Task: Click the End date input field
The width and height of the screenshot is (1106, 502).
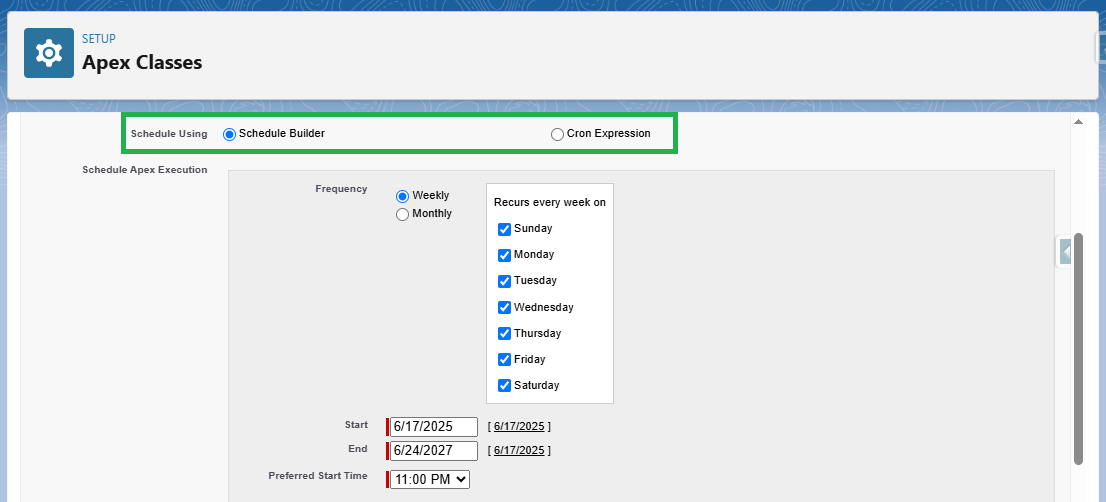Action: click(434, 451)
